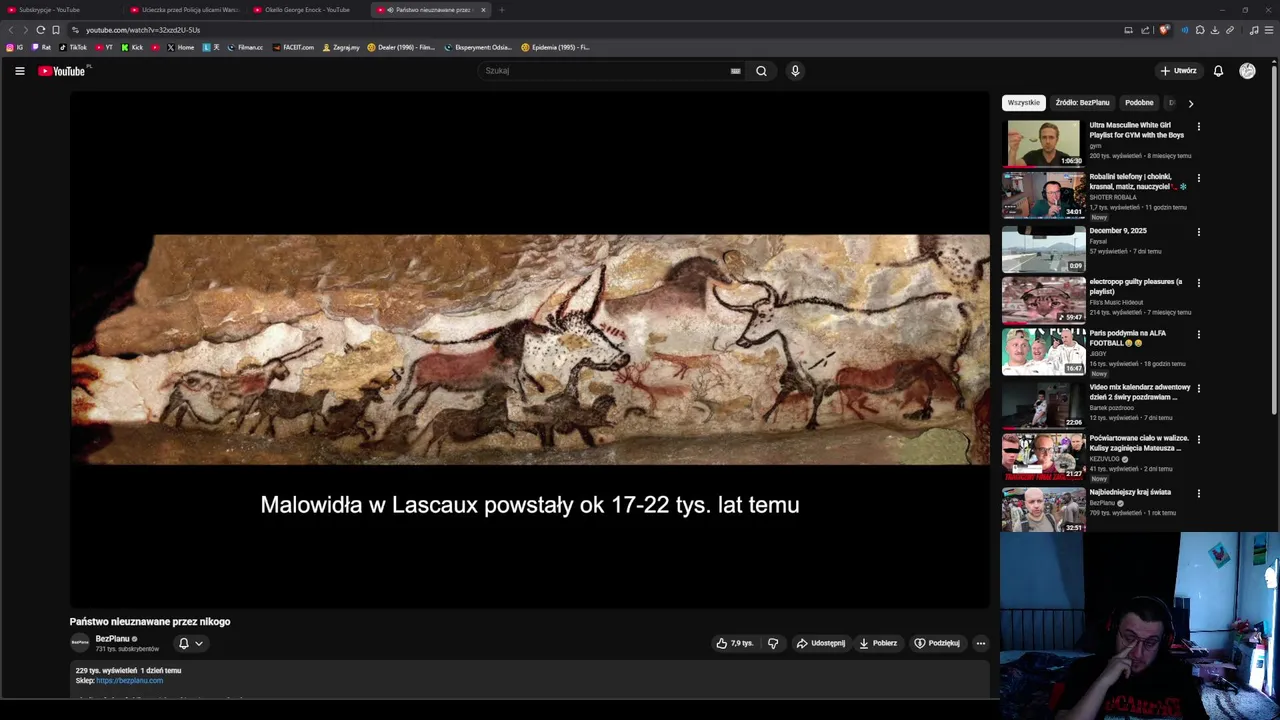The height and width of the screenshot is (720, 1280).
Task: Open the FACEIT.com bookmark
Action: (293, 47)
